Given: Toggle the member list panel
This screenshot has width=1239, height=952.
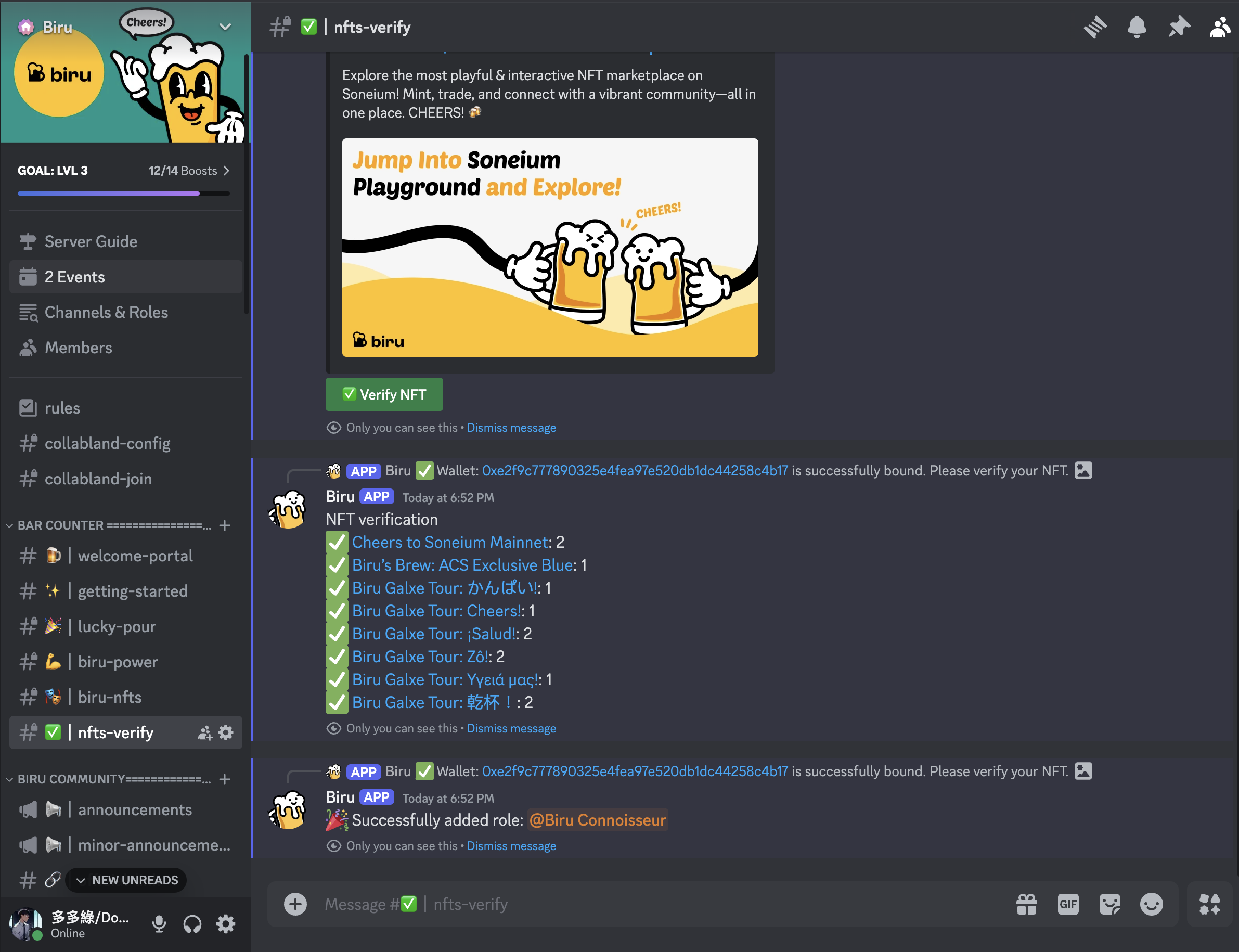Looking at the screenshot, I should (1220, 27).
